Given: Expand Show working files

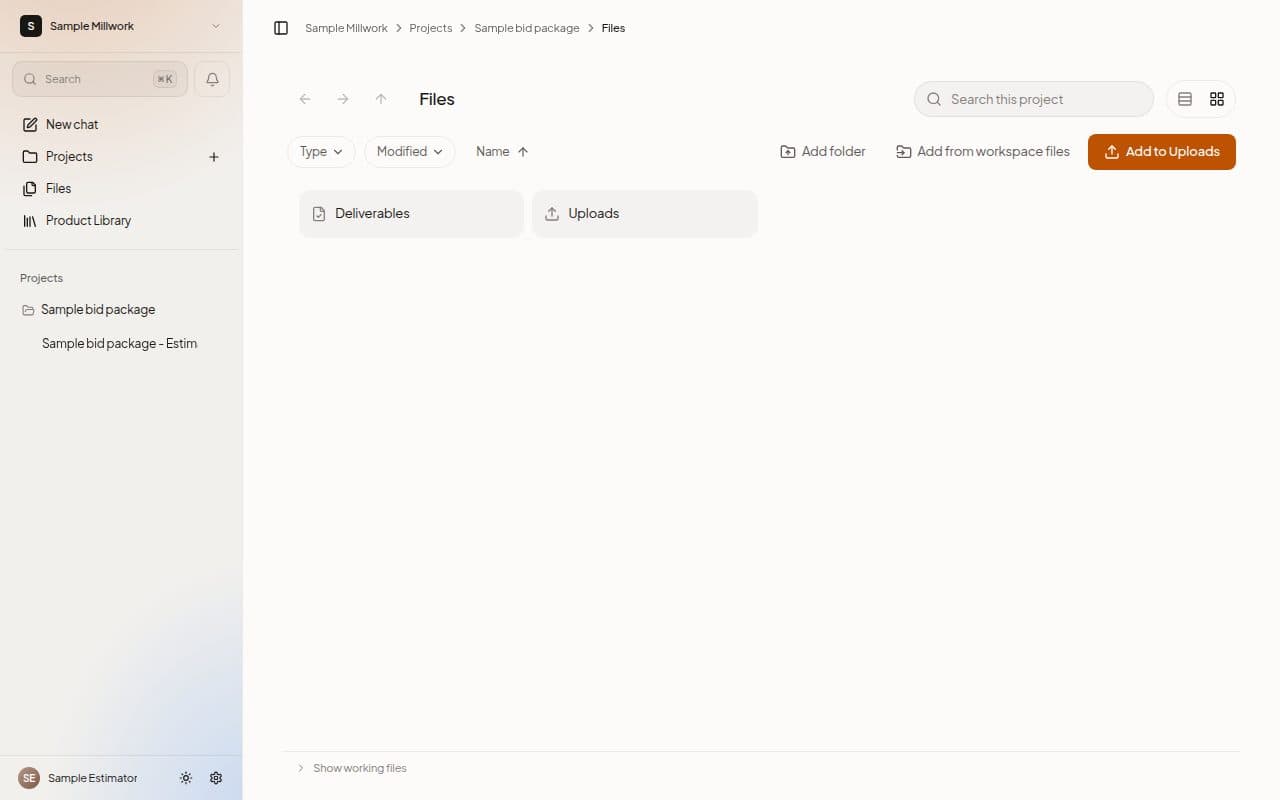Looking at the screenshot, I should point(352,768).
